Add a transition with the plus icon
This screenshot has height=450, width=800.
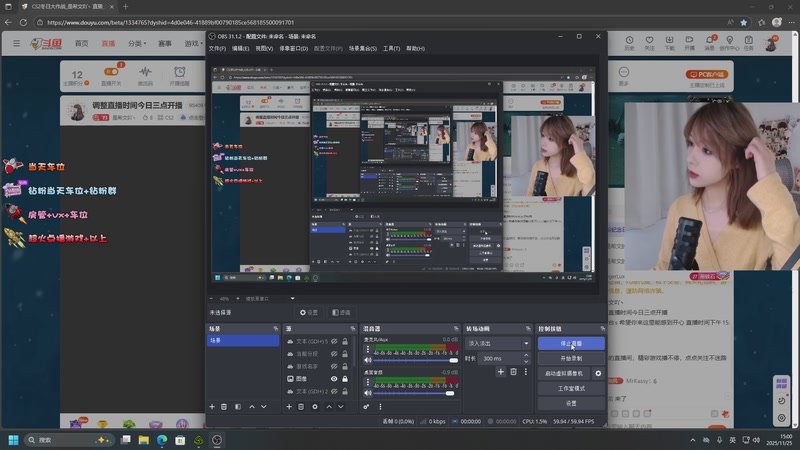point(501,372)
